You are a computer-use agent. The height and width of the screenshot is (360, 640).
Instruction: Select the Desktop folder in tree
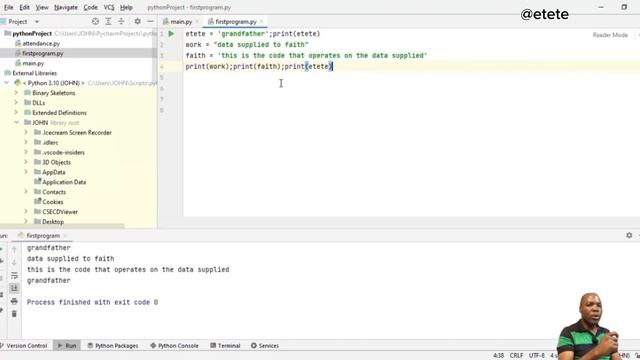[53, 222]
